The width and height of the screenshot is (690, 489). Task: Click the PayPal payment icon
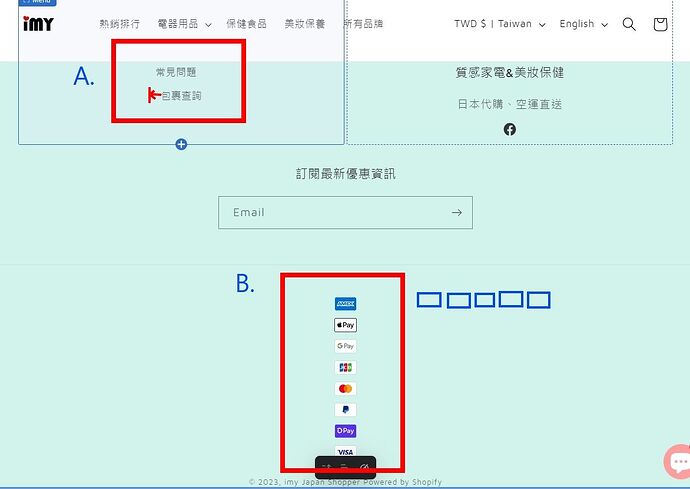[x=345, y=410]
